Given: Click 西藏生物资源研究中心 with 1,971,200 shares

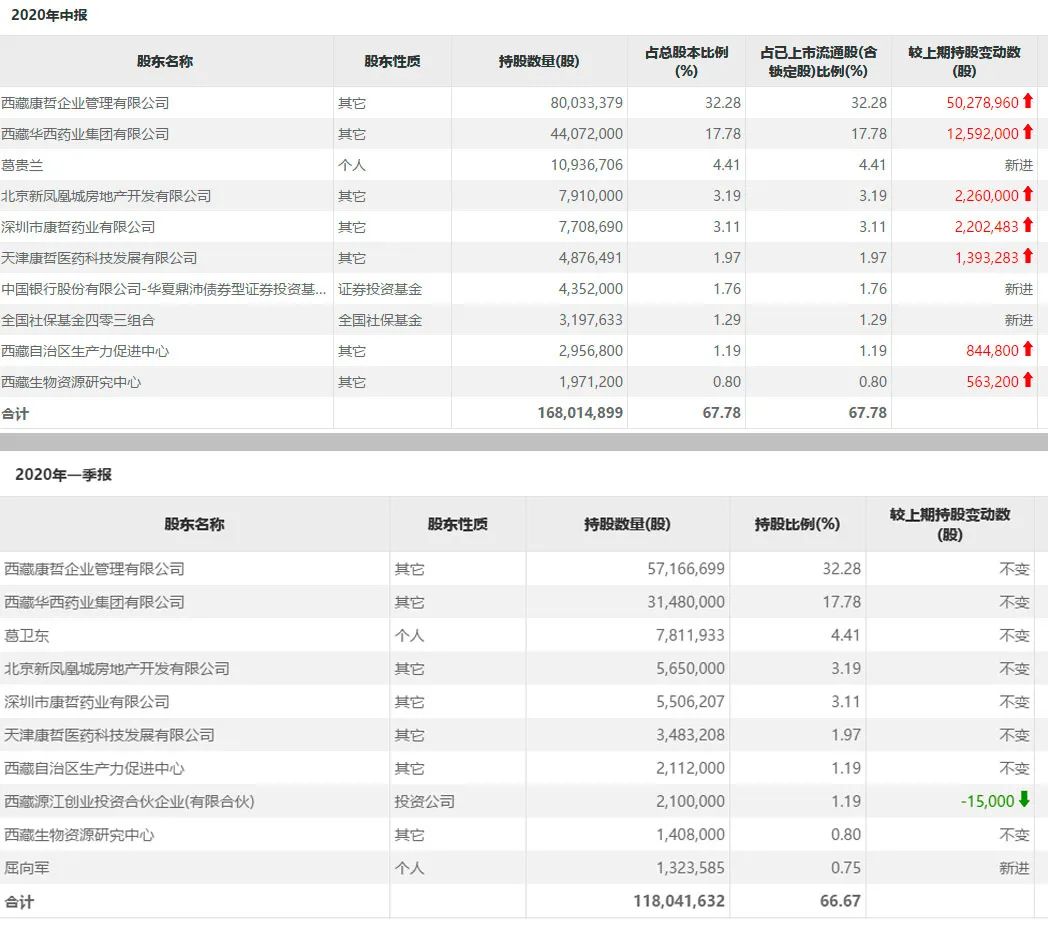Looking at the screenshot, I should (71, 382).
